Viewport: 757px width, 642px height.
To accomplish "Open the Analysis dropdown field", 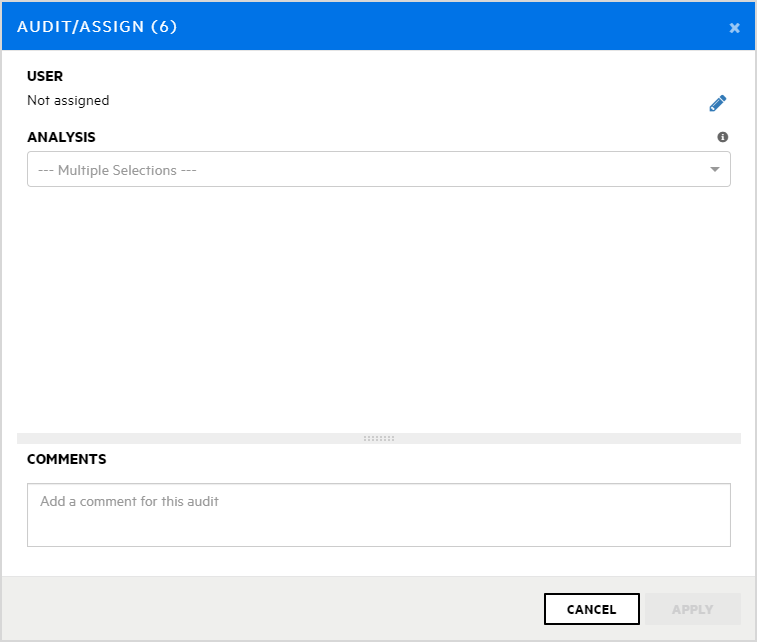I will pyautogui.click(x=378, y=169).
